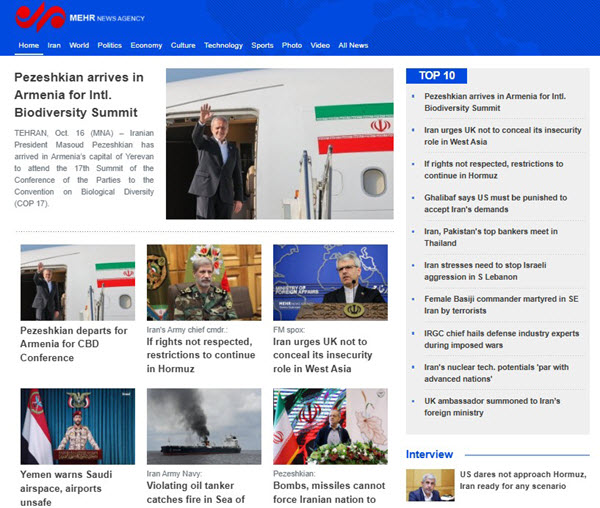Navigate to the Culture section
Screen dimensions: 600x508
pos(183,45)
